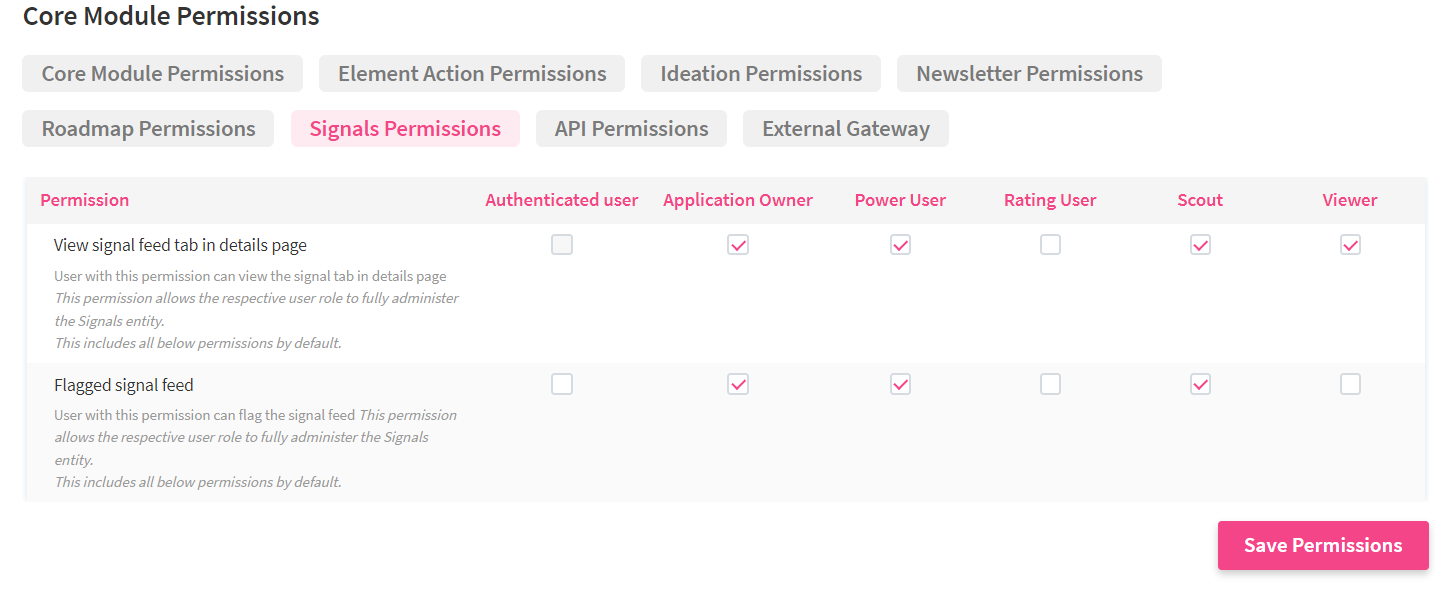
Task: Uncheck View signal feed for Scout
Action: [1200, 245]
